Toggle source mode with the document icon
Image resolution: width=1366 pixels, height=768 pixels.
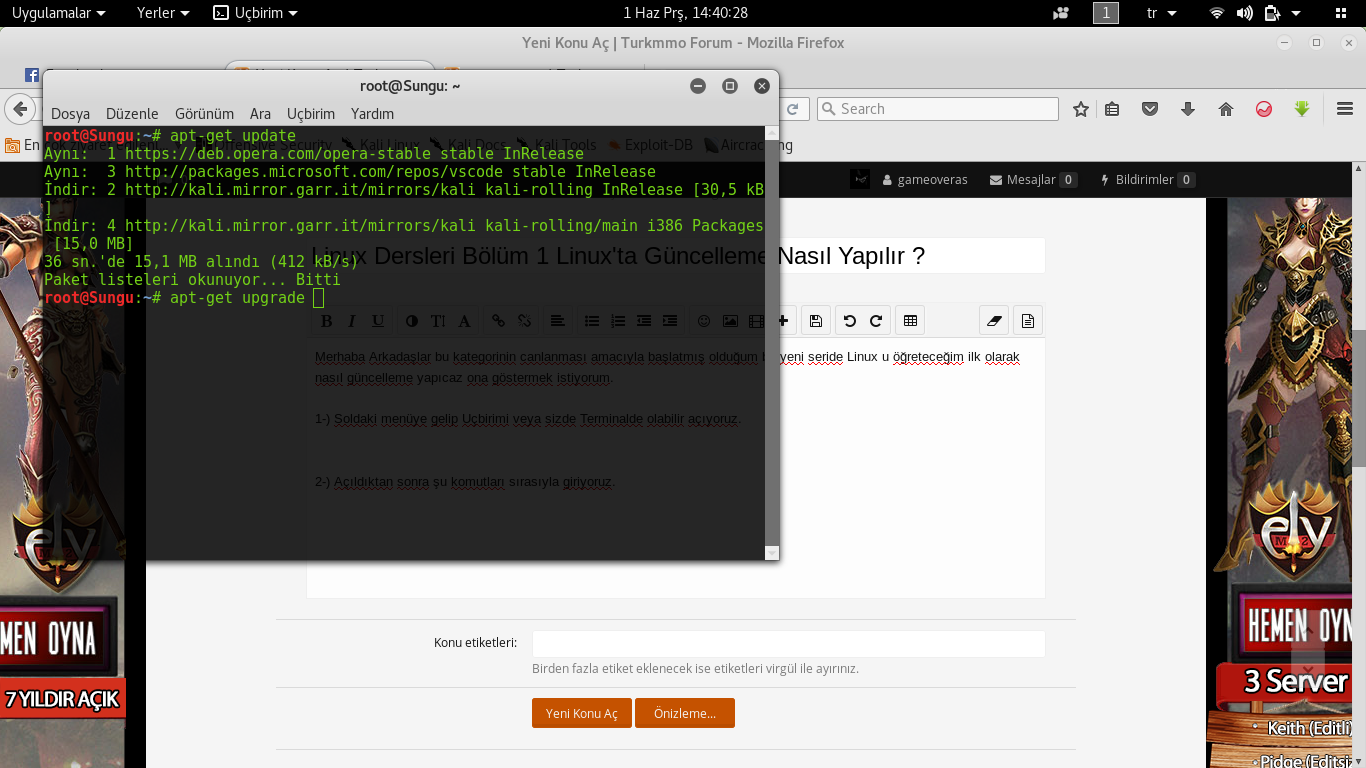pyautogui.click(x=1028, y=321)
